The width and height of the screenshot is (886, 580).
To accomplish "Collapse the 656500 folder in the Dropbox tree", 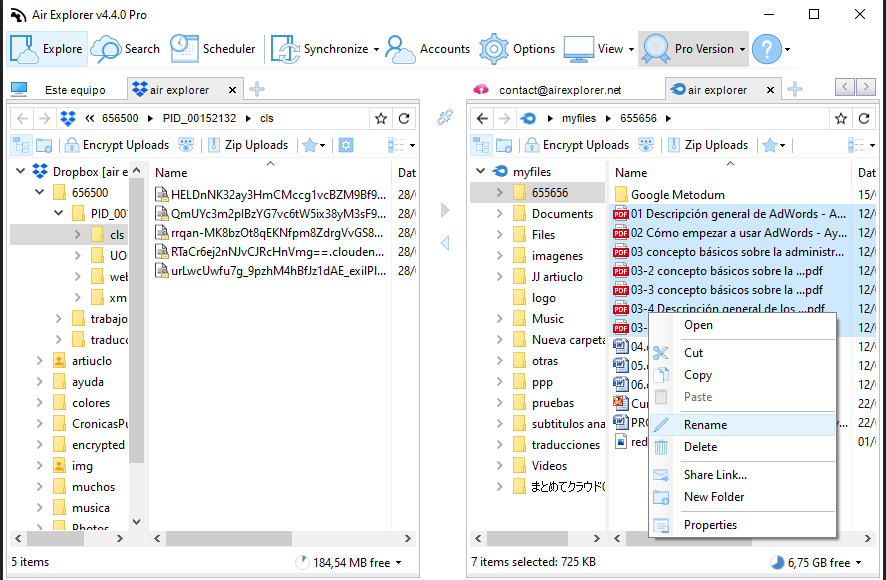I will click(40, 192).
